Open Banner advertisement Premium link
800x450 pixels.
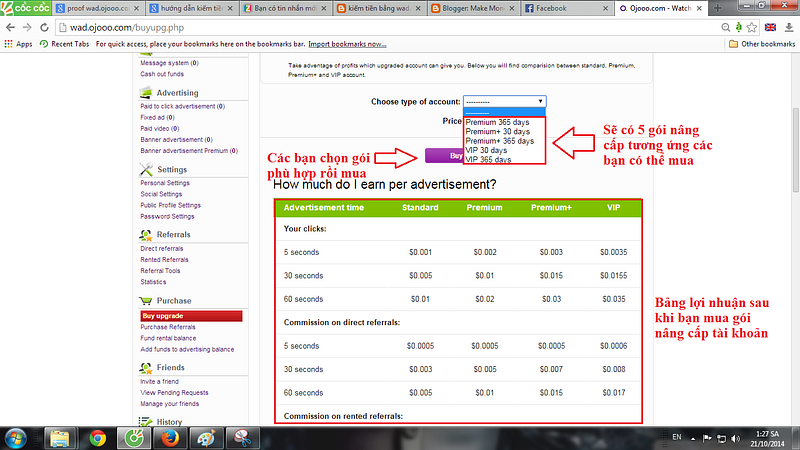point(189,151)
